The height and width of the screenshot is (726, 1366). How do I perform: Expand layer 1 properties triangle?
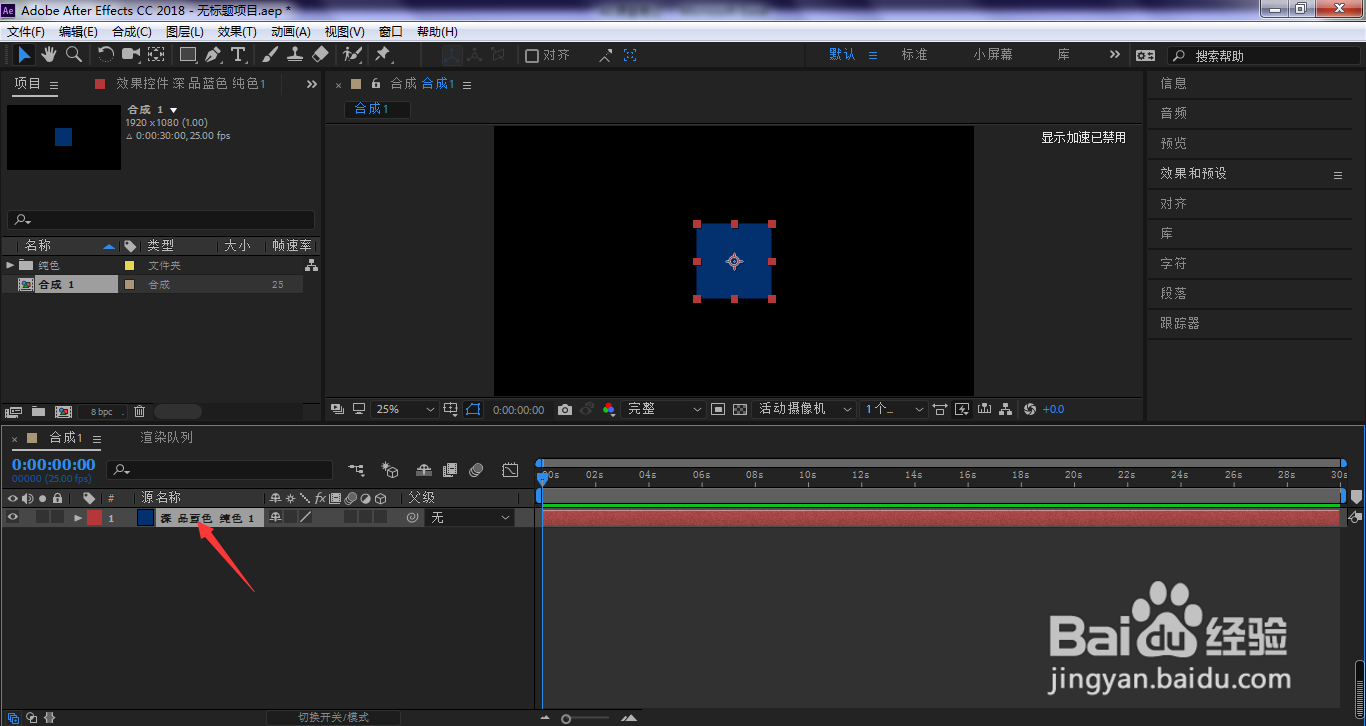pos(78,518)
